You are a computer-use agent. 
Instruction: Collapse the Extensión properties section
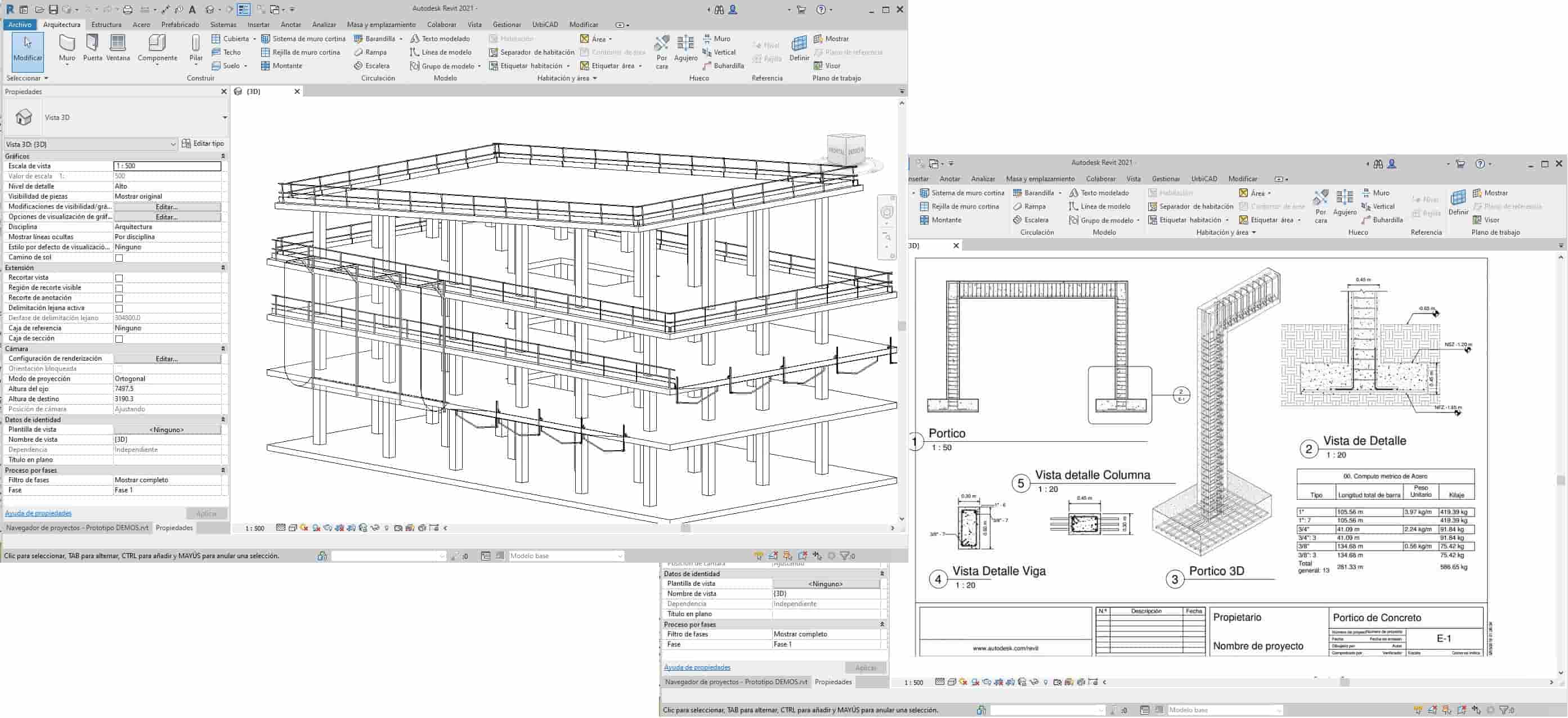223,268
